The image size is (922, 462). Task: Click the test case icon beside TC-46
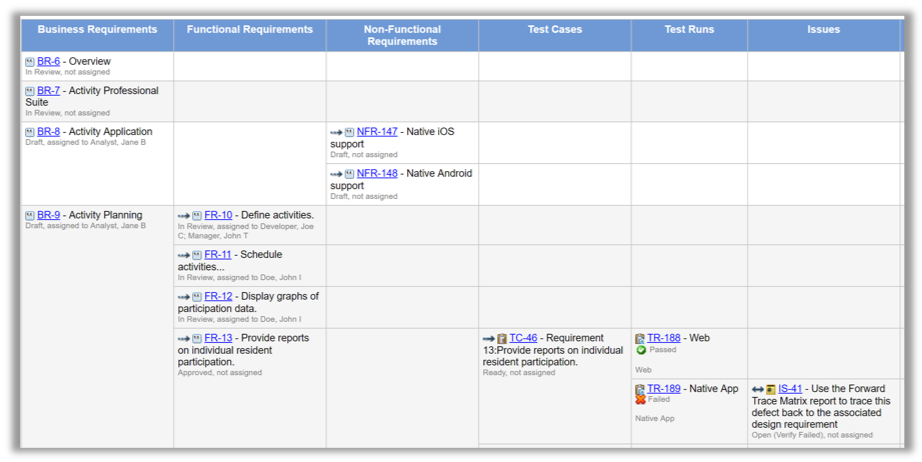[x=502, y=339]
